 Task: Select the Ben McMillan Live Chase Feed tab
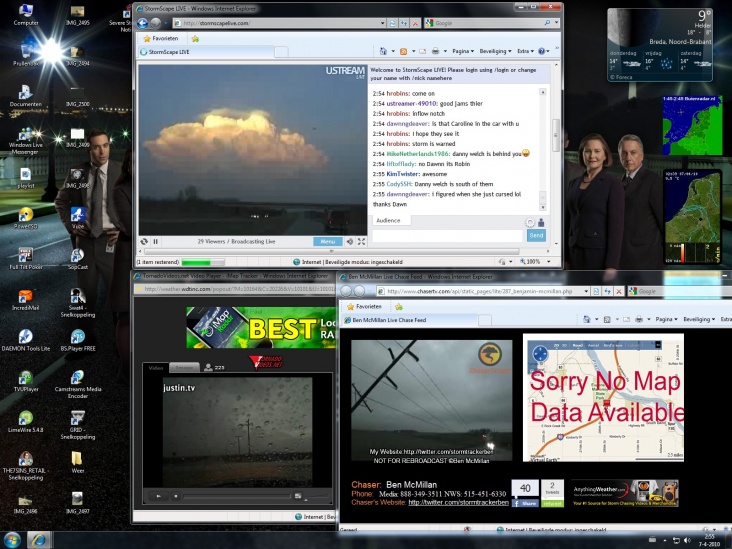point(410,320)
